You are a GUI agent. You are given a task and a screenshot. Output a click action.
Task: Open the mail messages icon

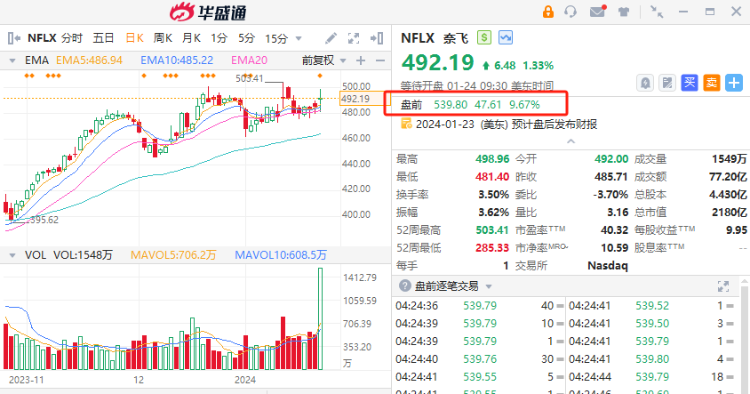tap(598, 11)
